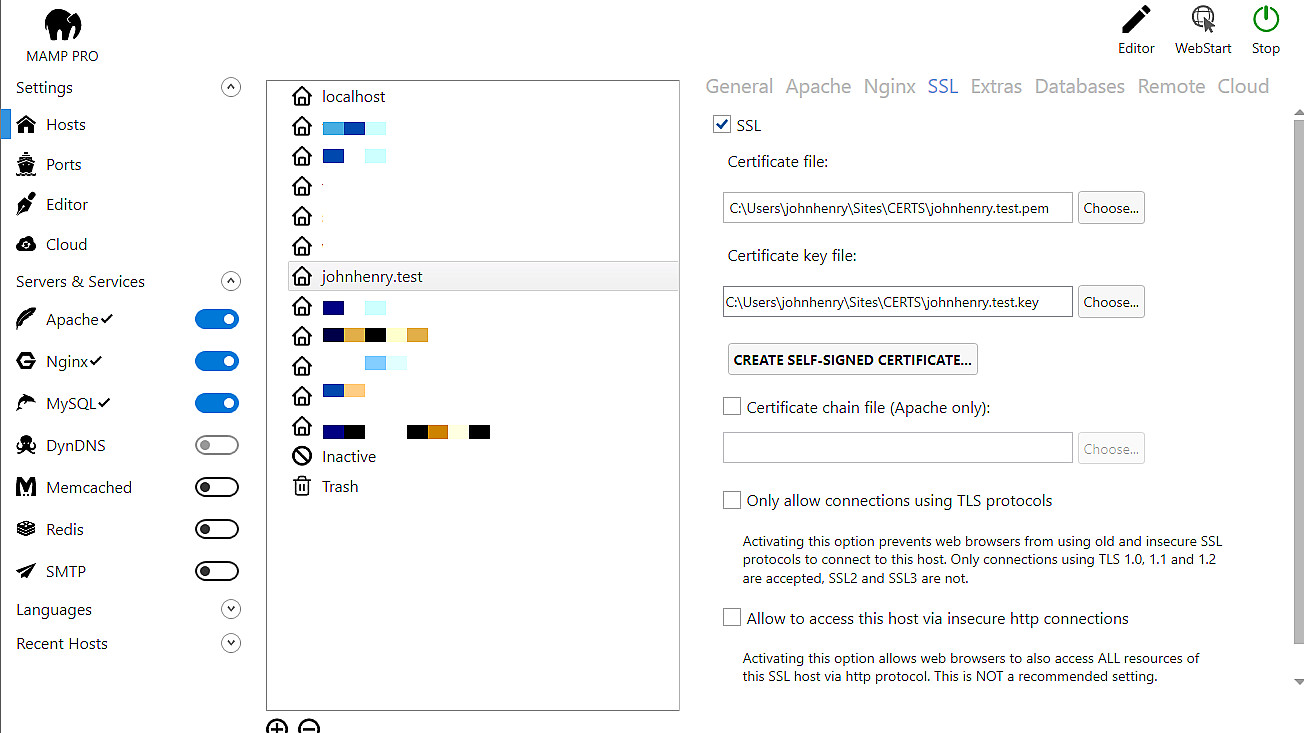Switch to the Databases tab
1304x733 pixels.
click(1079, 86)
